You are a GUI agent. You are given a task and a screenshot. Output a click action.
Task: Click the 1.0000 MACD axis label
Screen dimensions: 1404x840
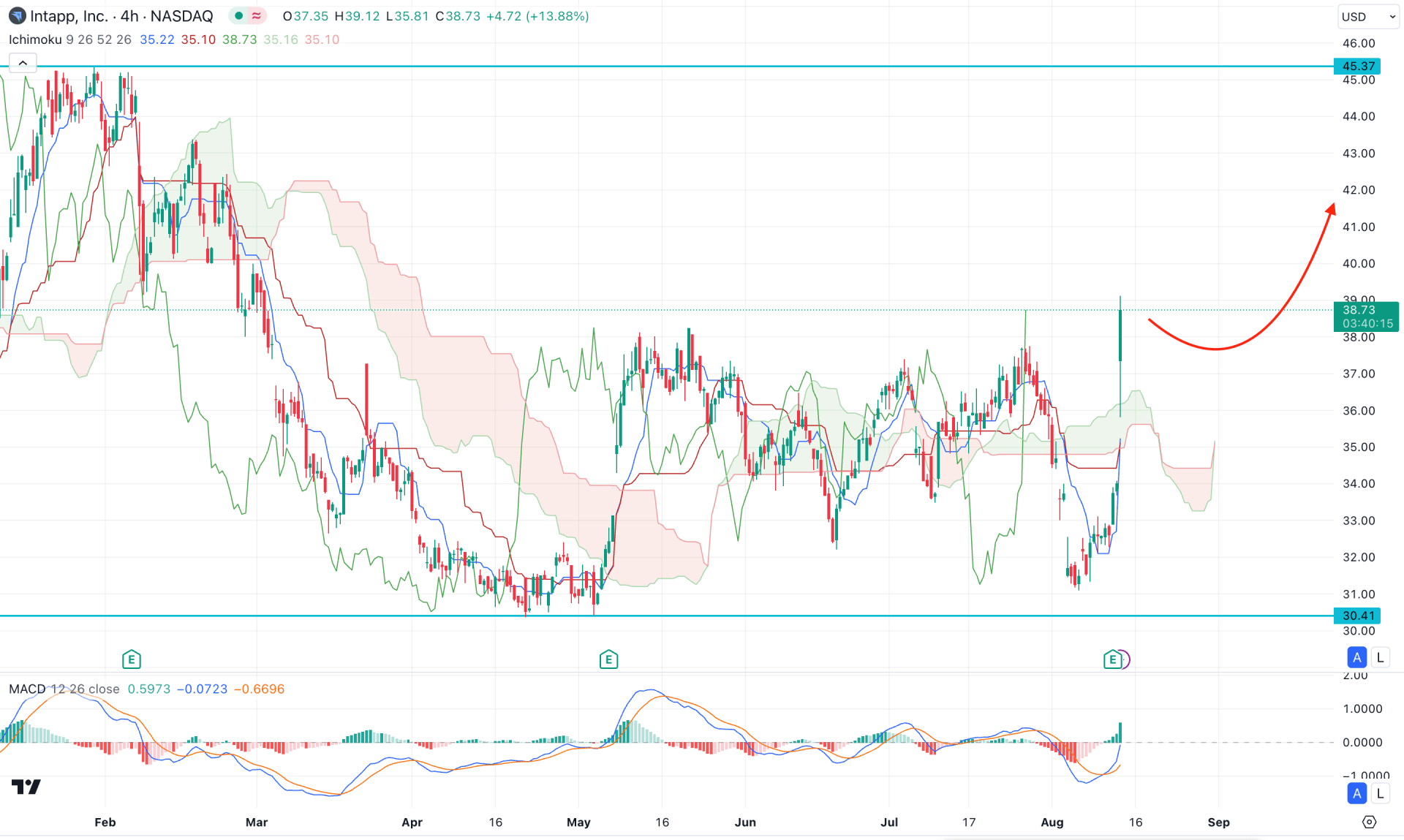[1362, 708]
